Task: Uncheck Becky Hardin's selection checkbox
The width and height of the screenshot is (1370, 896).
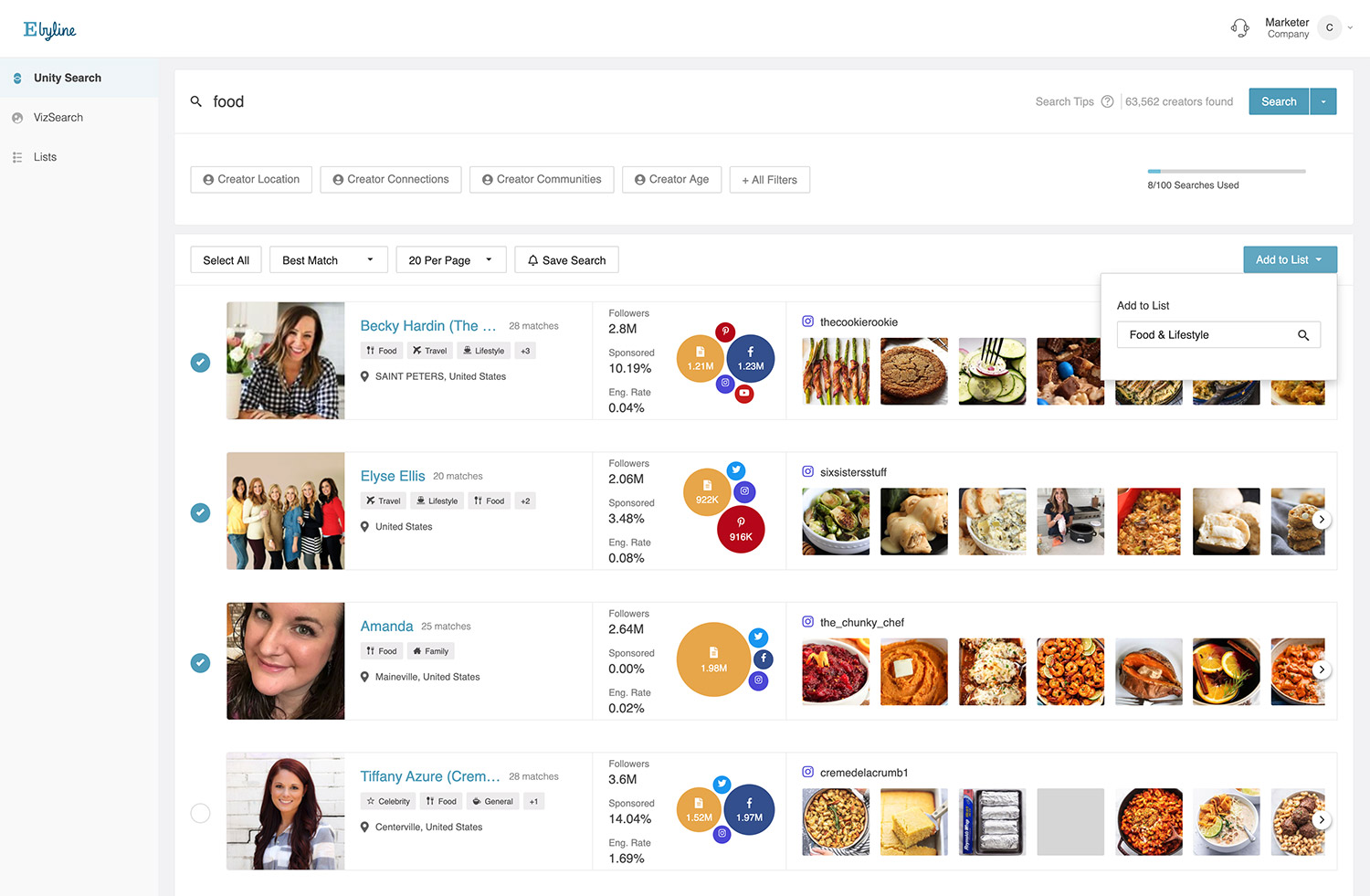Action: click(x=200, y=363)
